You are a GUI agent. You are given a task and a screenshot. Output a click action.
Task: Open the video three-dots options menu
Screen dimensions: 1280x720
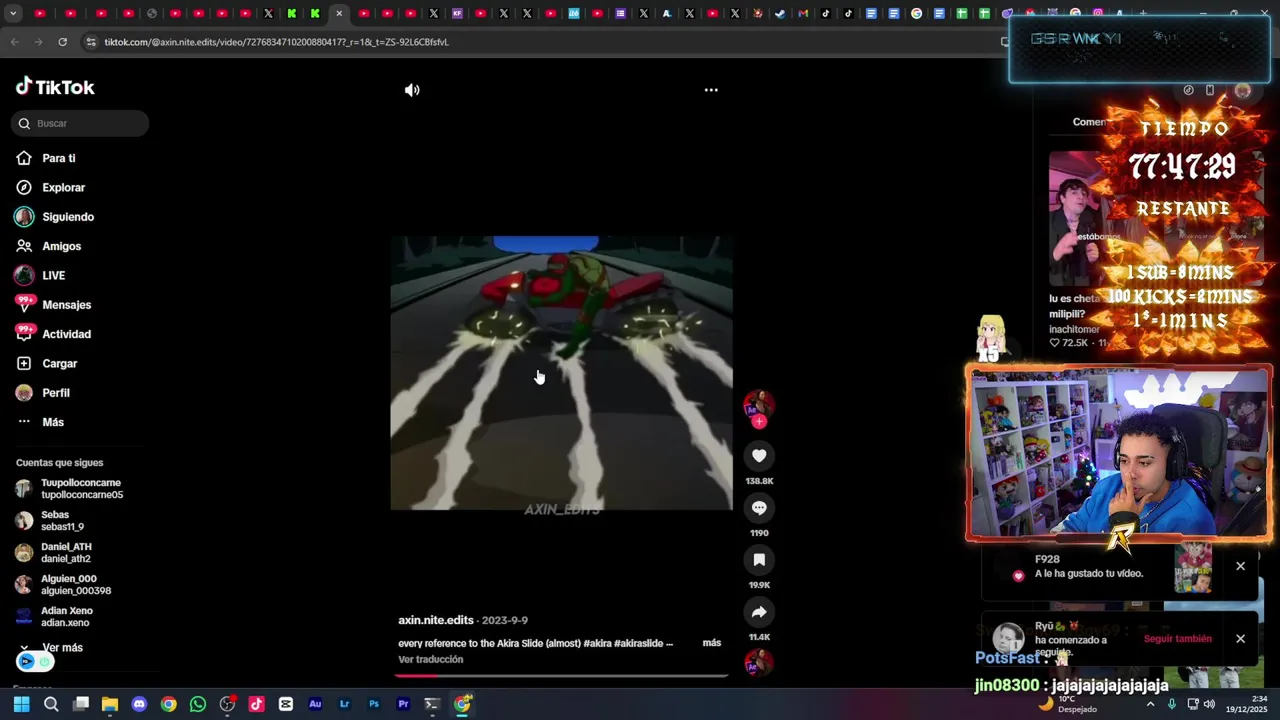click(x=711, y=90)
